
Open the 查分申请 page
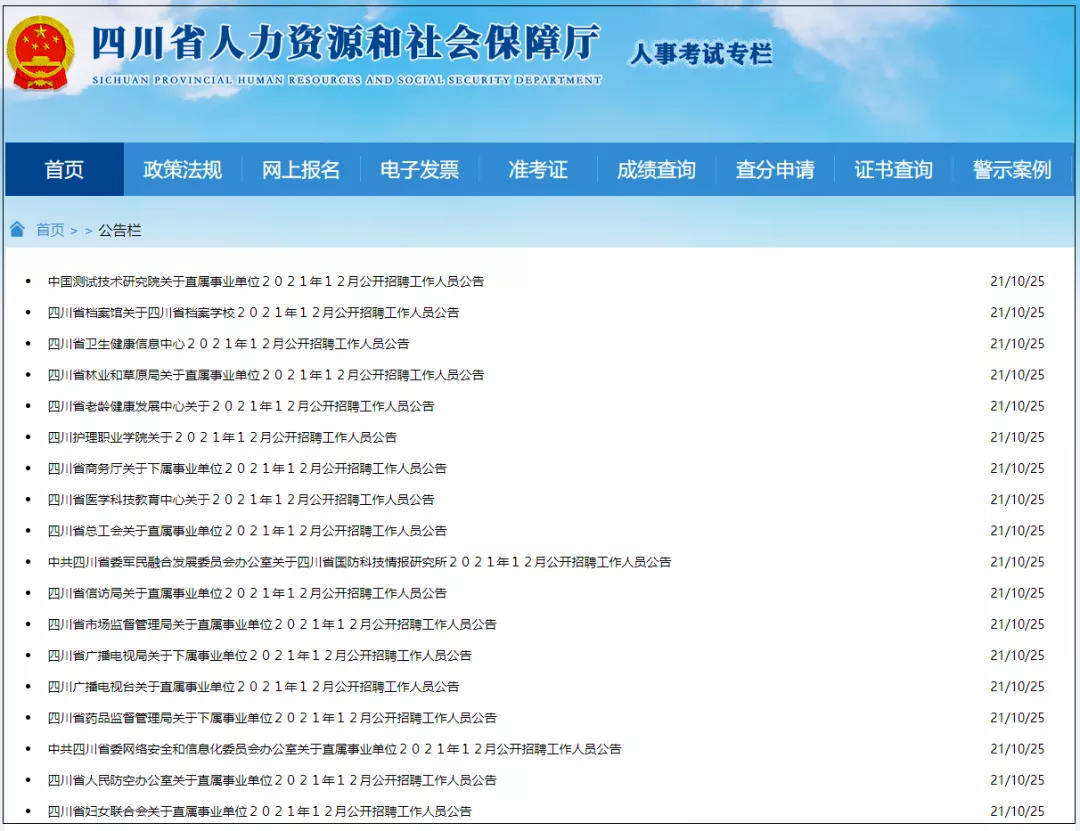(x=775, y=170)
